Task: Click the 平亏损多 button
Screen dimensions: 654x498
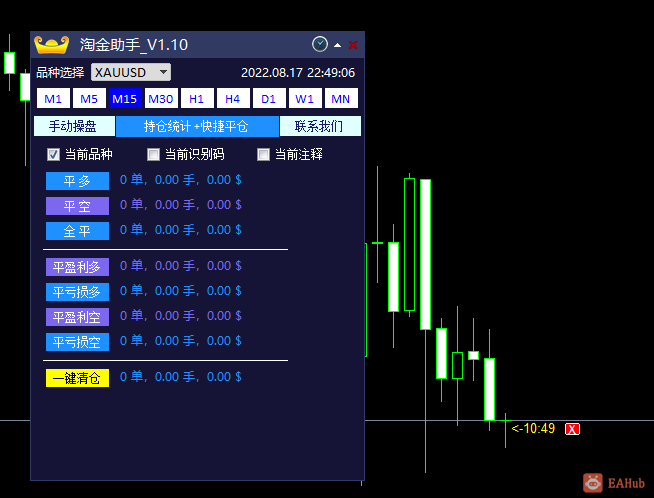Action: pos(77,292)
